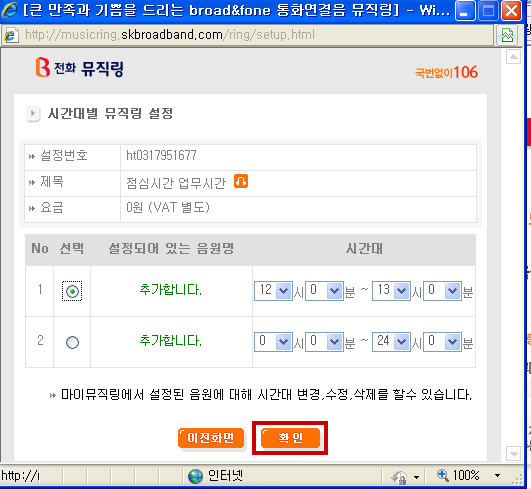The width and height of the screenshot is (531, 489).
Task: Click the 요금 row label
Action: (52, 207)
